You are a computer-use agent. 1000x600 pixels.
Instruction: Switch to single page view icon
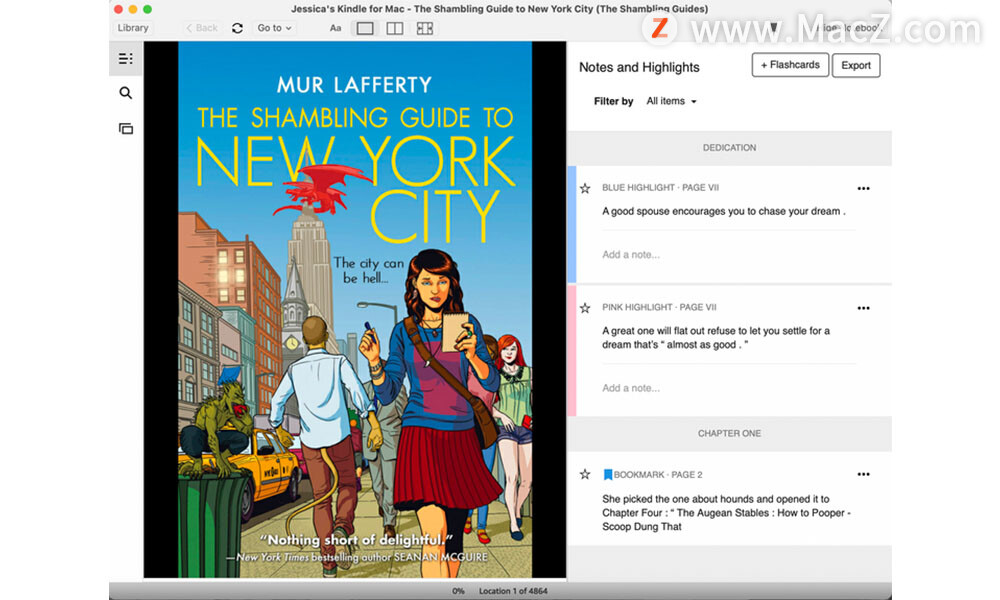pyautogui.click(x=365, y=28)
